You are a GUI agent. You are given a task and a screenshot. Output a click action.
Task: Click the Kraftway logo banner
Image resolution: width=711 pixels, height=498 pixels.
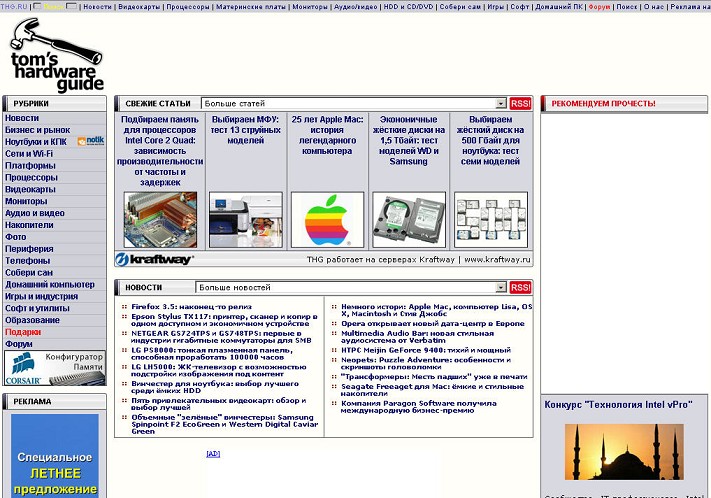tap(154, 259)
